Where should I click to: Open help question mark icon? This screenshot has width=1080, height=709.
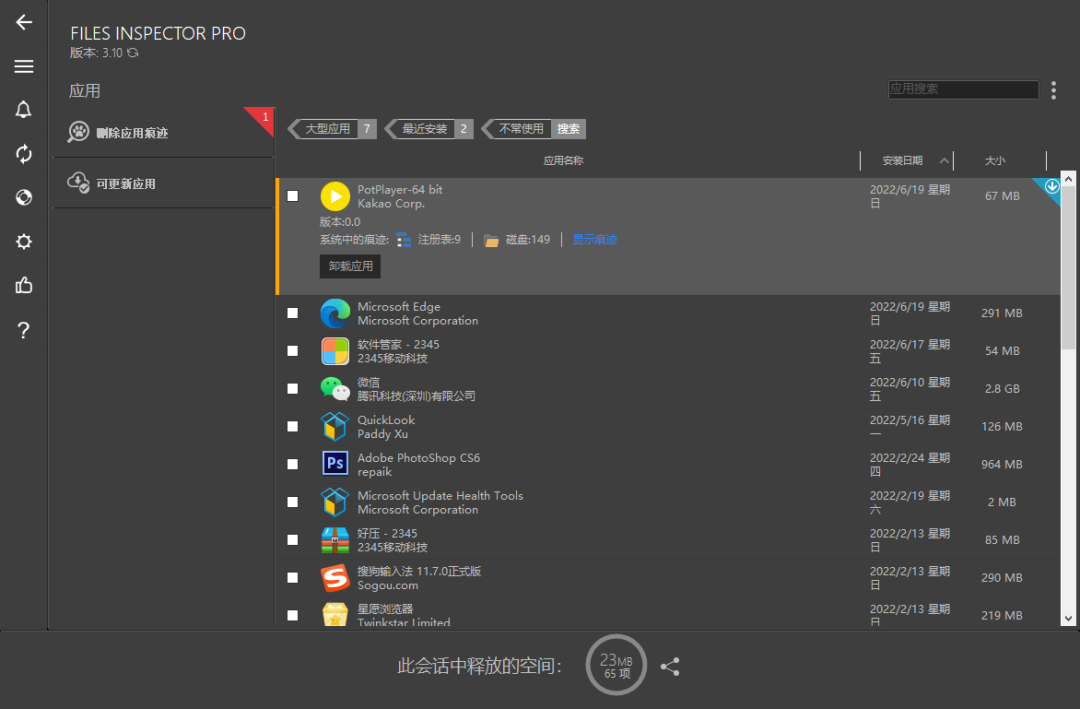point(23,330)
